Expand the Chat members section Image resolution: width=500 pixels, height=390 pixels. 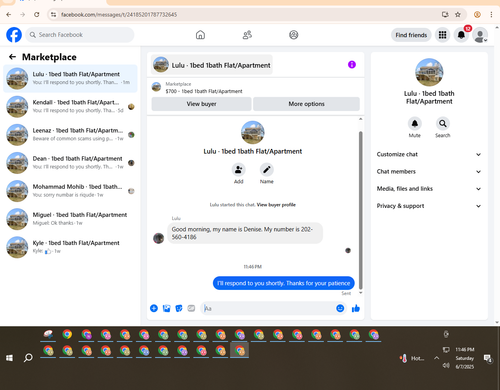(x=429, y=172)
